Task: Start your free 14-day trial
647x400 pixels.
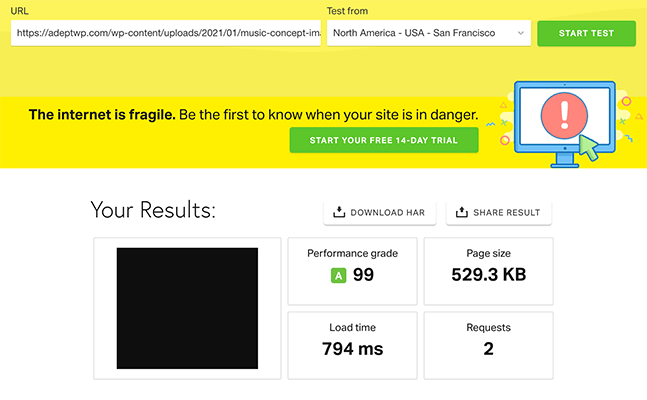Action: coord(384,141)
